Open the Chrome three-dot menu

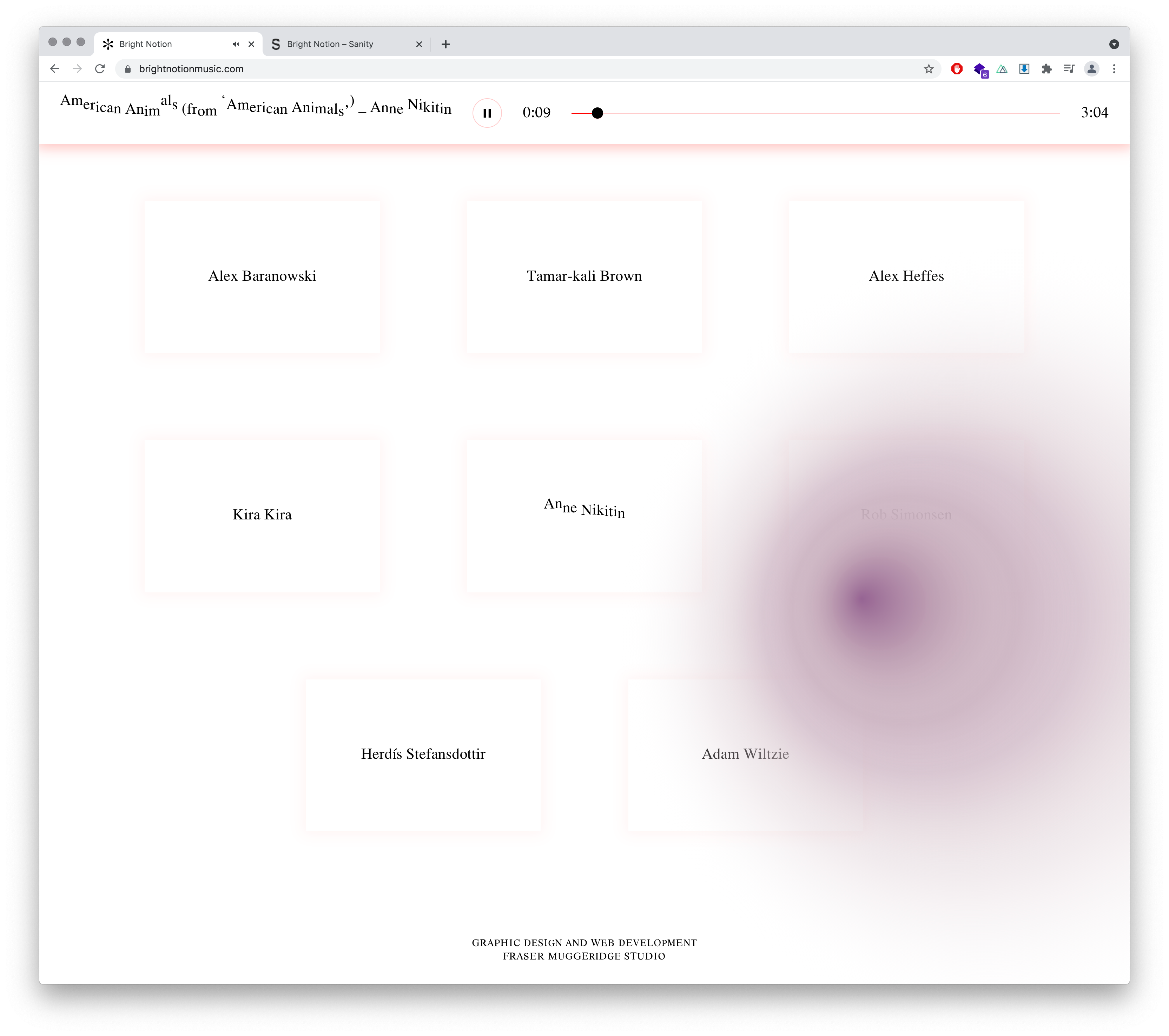(x=1114, y=69)
